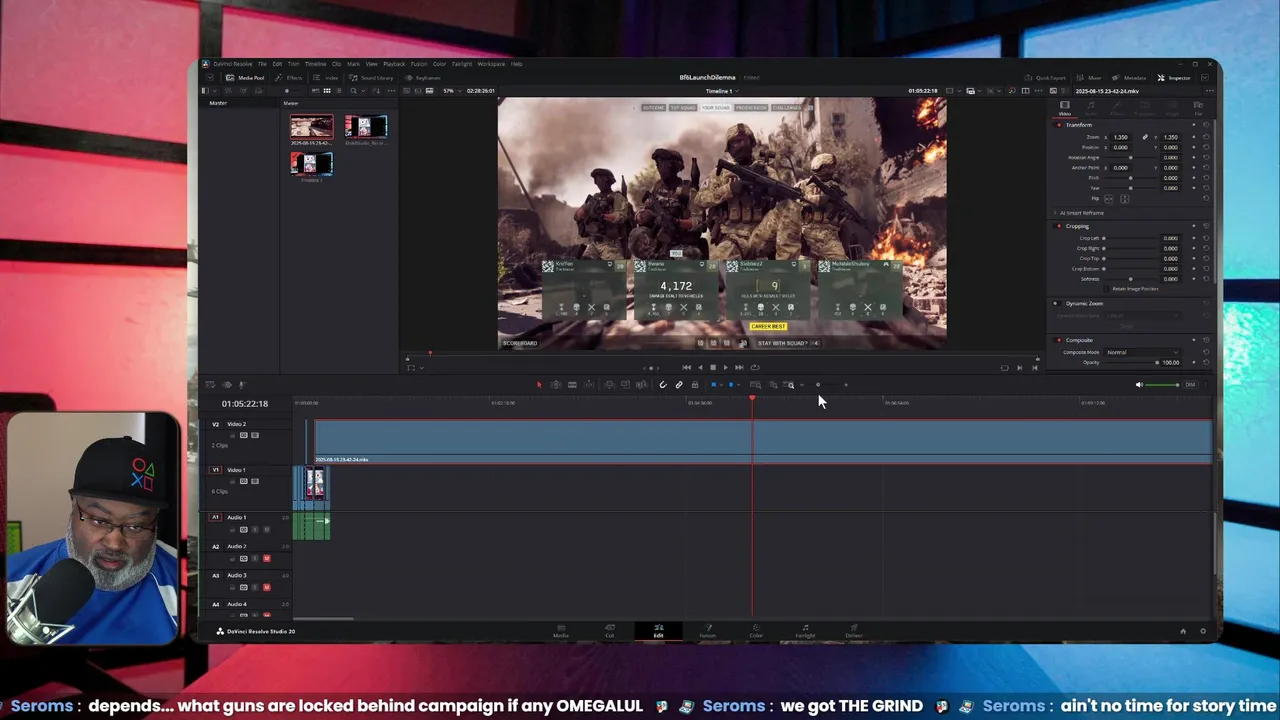The image size is (1280, 720).
Task: Mute the Audio 2 track
Action: pyautogui.click(x=266, y=558)
